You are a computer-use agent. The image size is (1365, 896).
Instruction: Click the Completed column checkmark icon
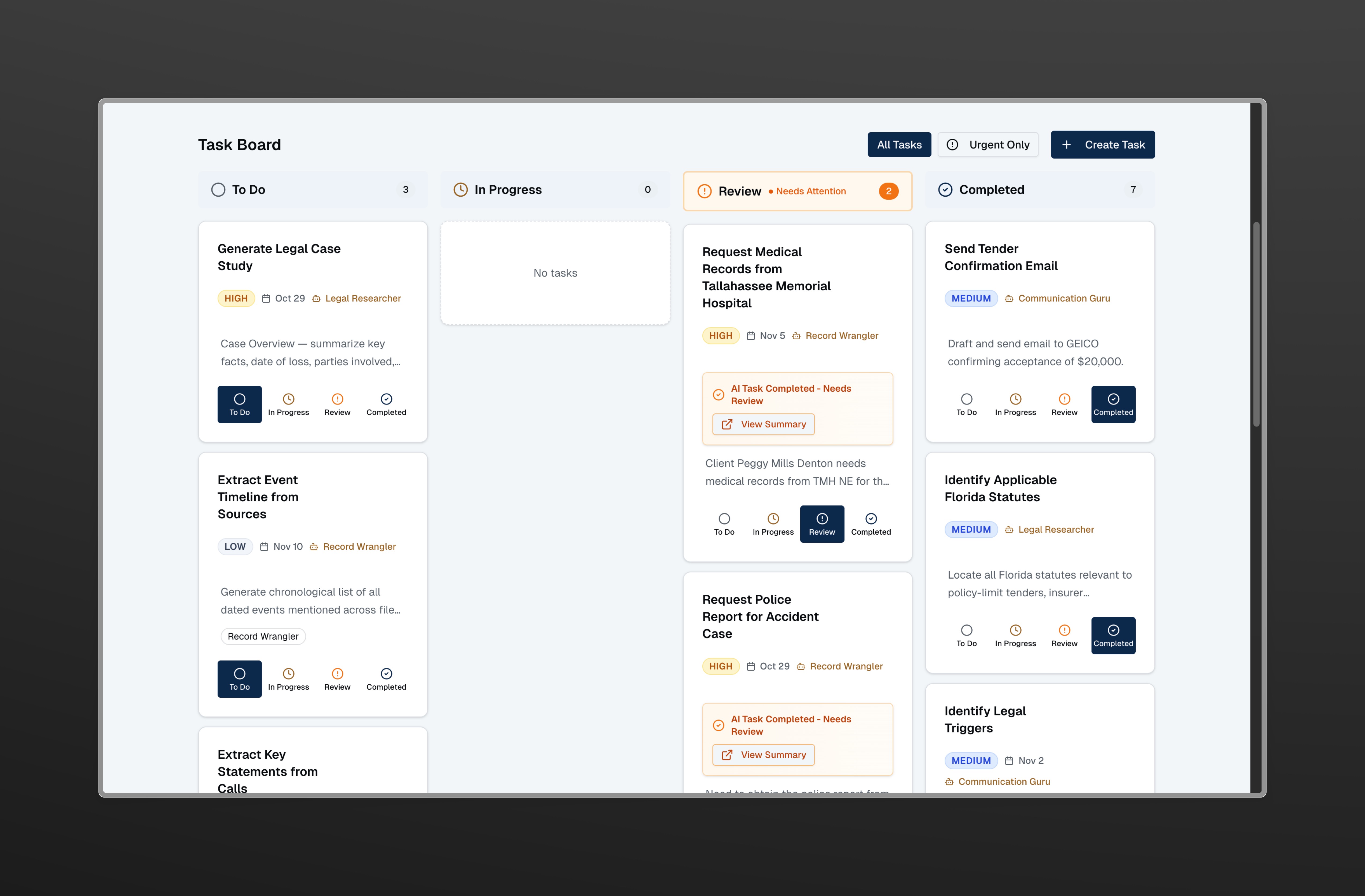[945, 189]
